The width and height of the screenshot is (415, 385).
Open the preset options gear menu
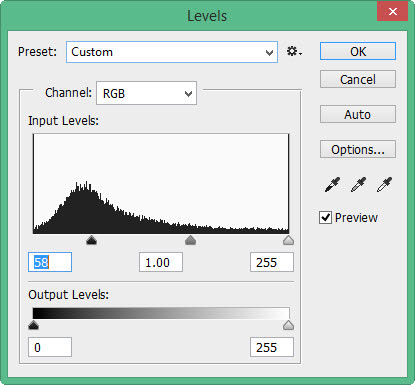[294, 52]
